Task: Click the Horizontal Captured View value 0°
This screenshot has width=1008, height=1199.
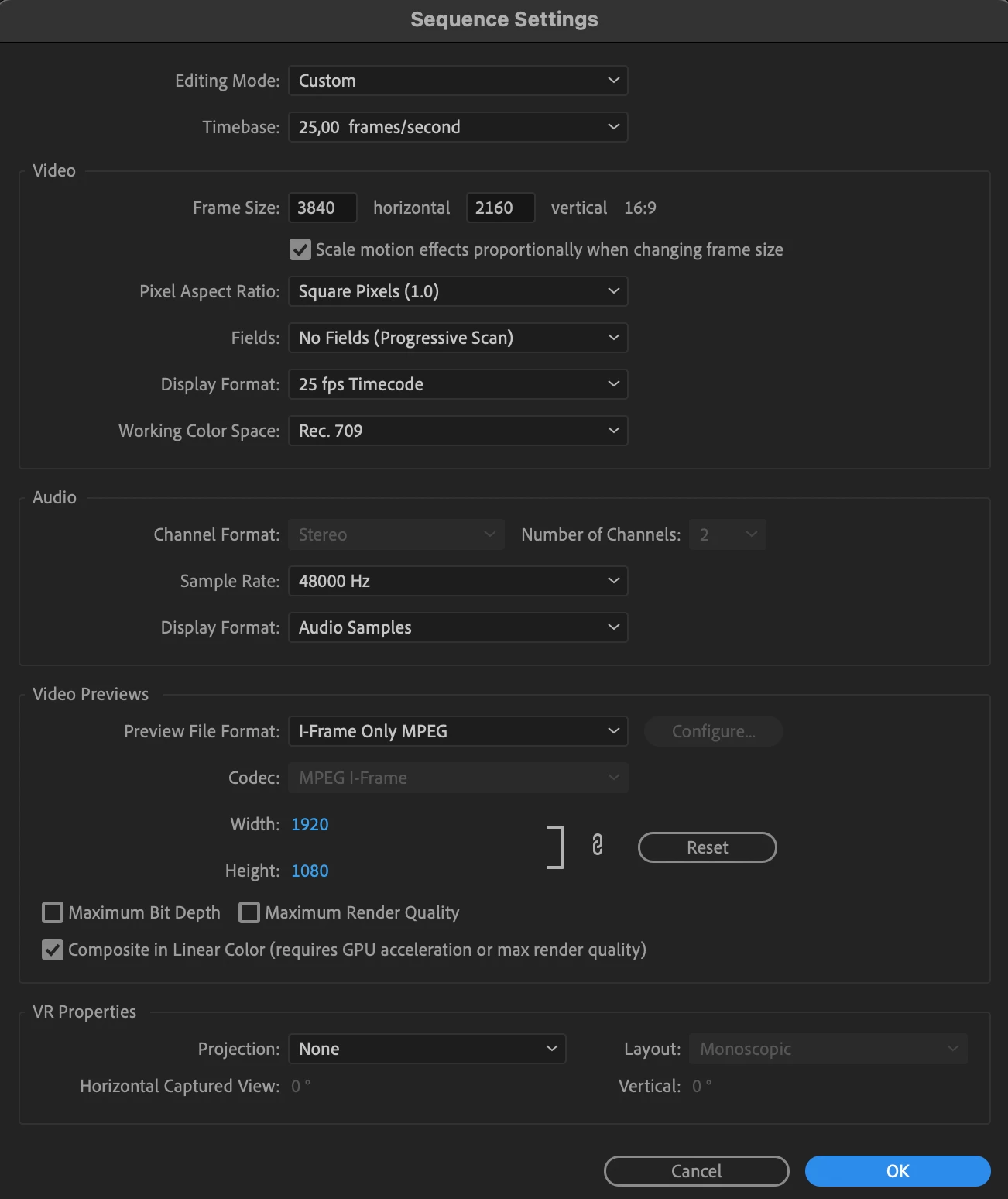Action: coord(301,1086)
